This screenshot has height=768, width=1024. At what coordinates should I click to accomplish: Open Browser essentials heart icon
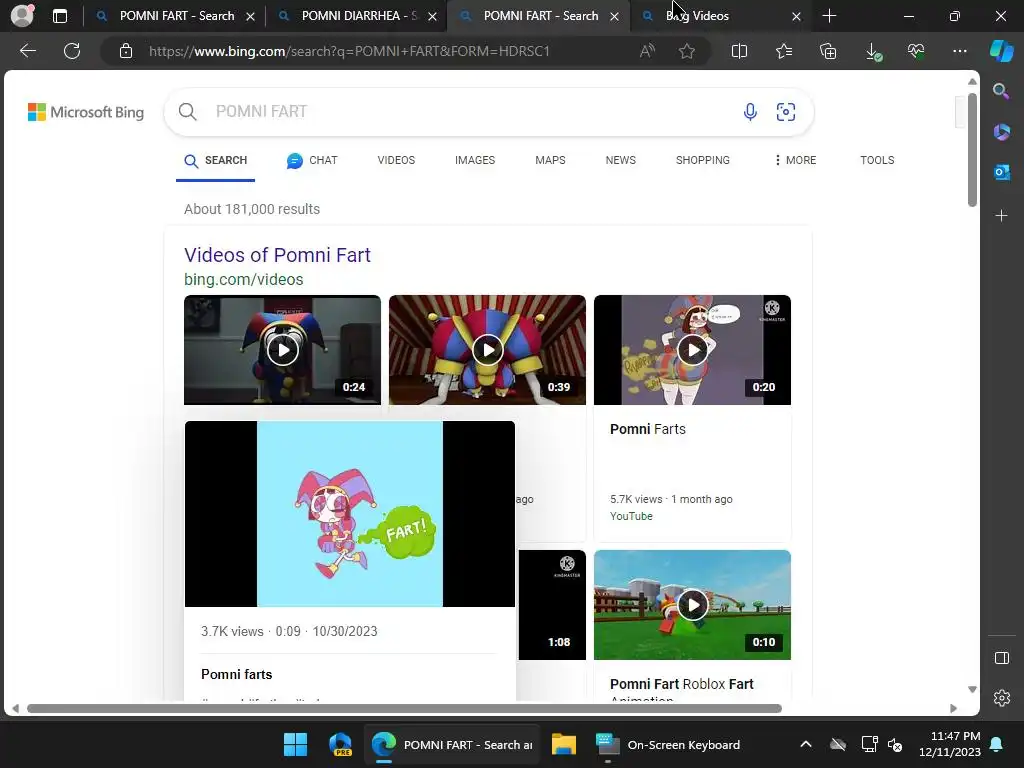click(x=916, y=51)
